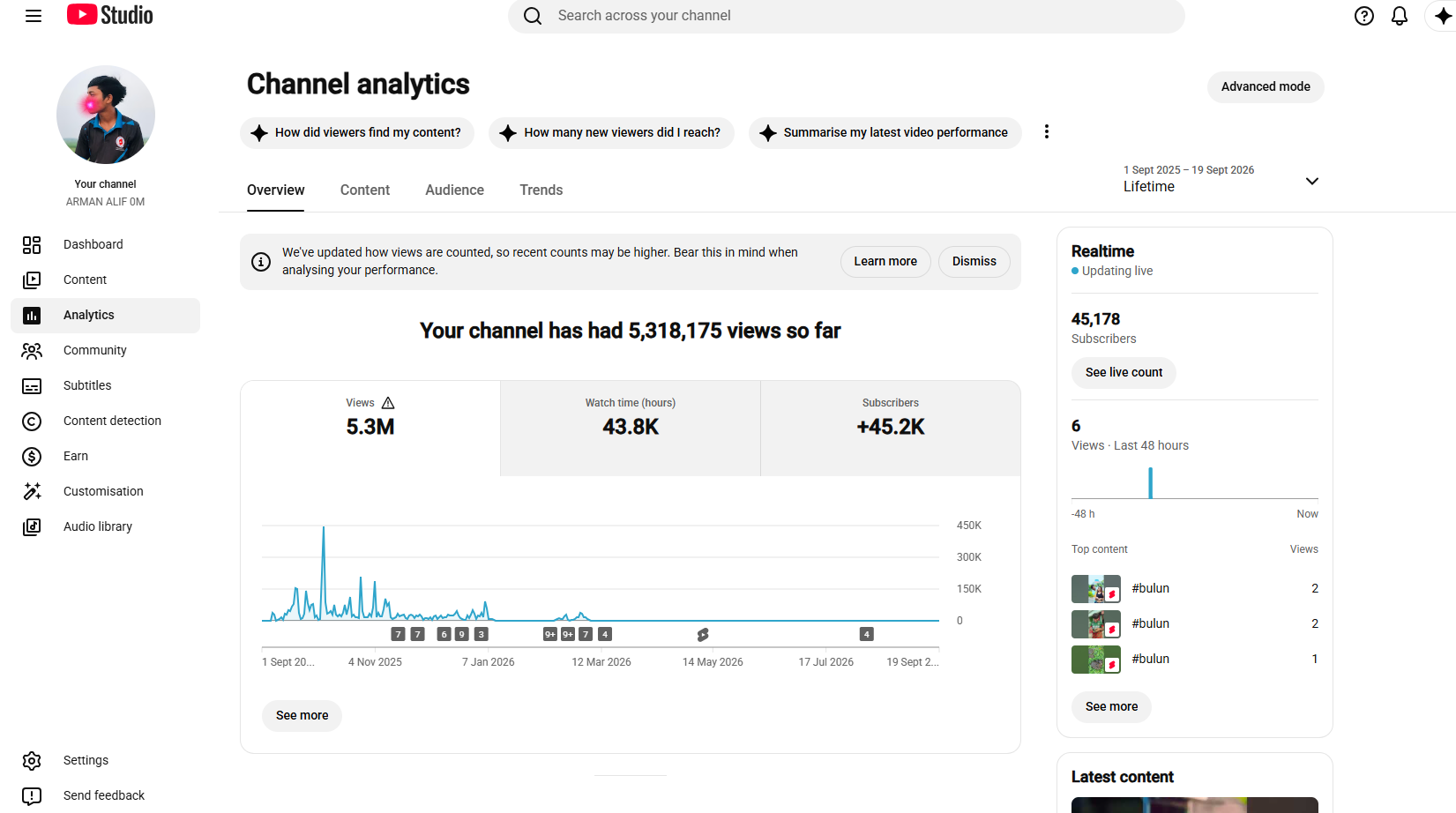Dismiss the views update notice

pos(974,262)
